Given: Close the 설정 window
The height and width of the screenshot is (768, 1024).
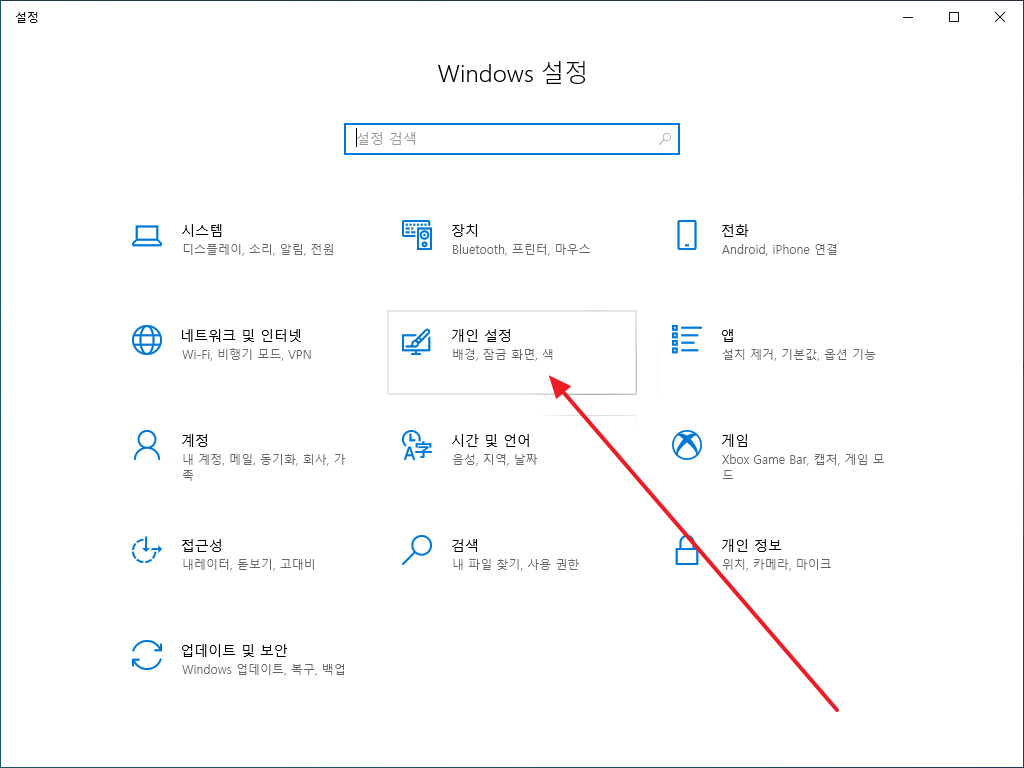Looking at the screenshot, I should click(x=1000, y=17).
